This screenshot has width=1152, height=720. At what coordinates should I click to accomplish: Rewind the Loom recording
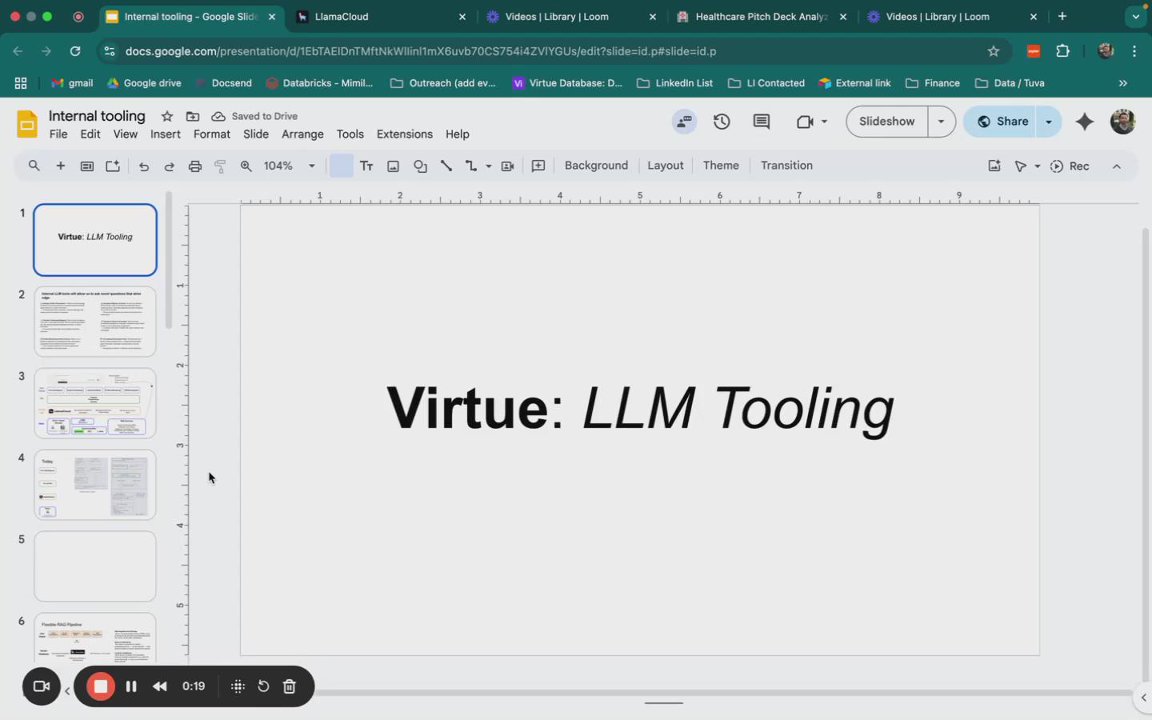click(x=159, y=686)
